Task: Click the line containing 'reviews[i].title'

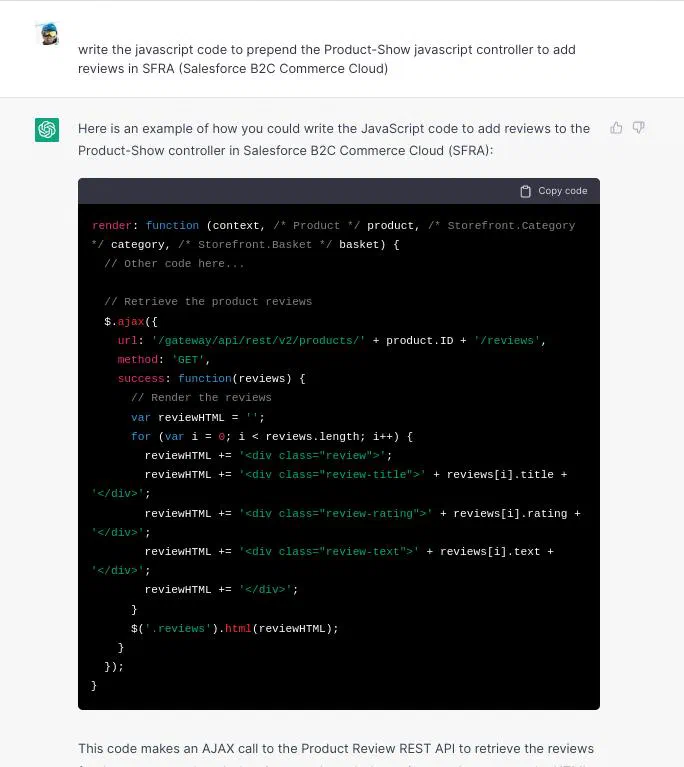Action: coord(356,474)
